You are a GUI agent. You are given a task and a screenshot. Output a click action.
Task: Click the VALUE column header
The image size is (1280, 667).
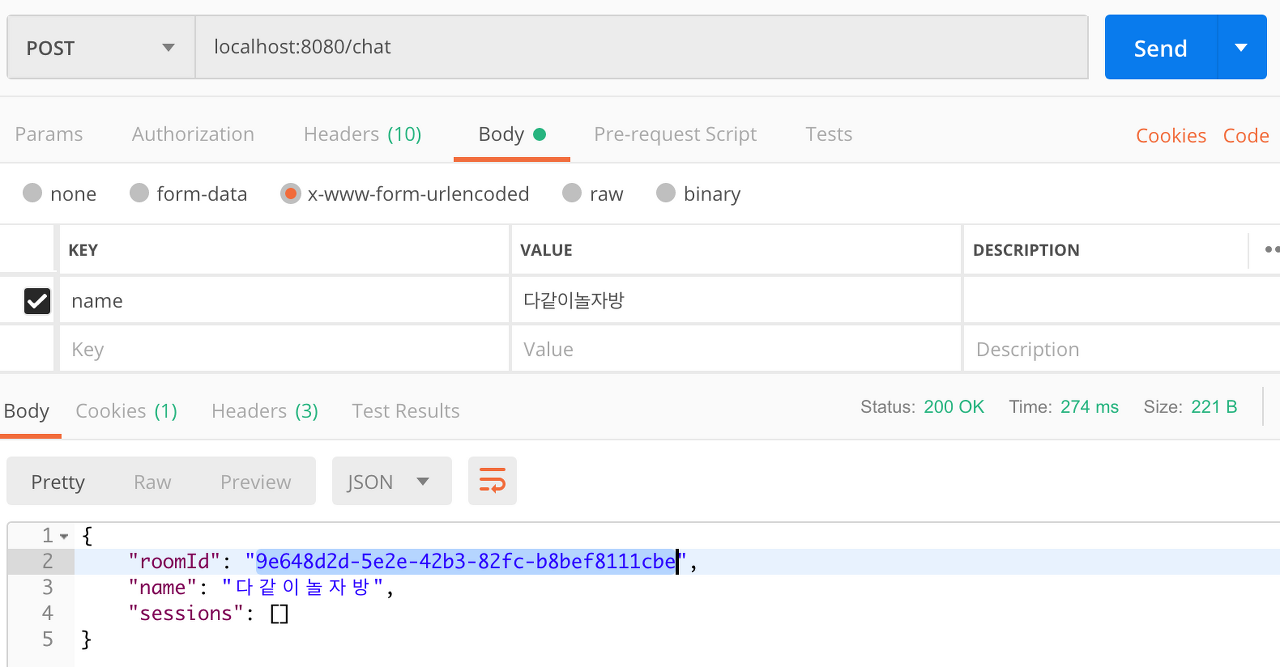tap(546, 250)
